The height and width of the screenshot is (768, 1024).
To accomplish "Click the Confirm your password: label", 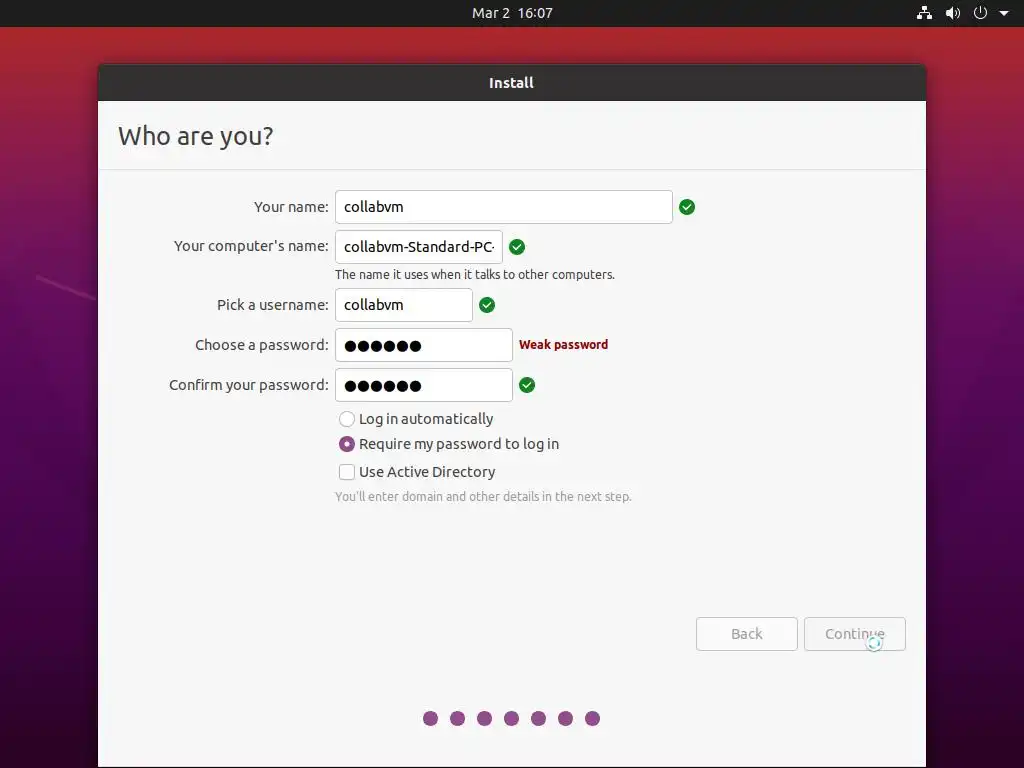I will 249,385.
